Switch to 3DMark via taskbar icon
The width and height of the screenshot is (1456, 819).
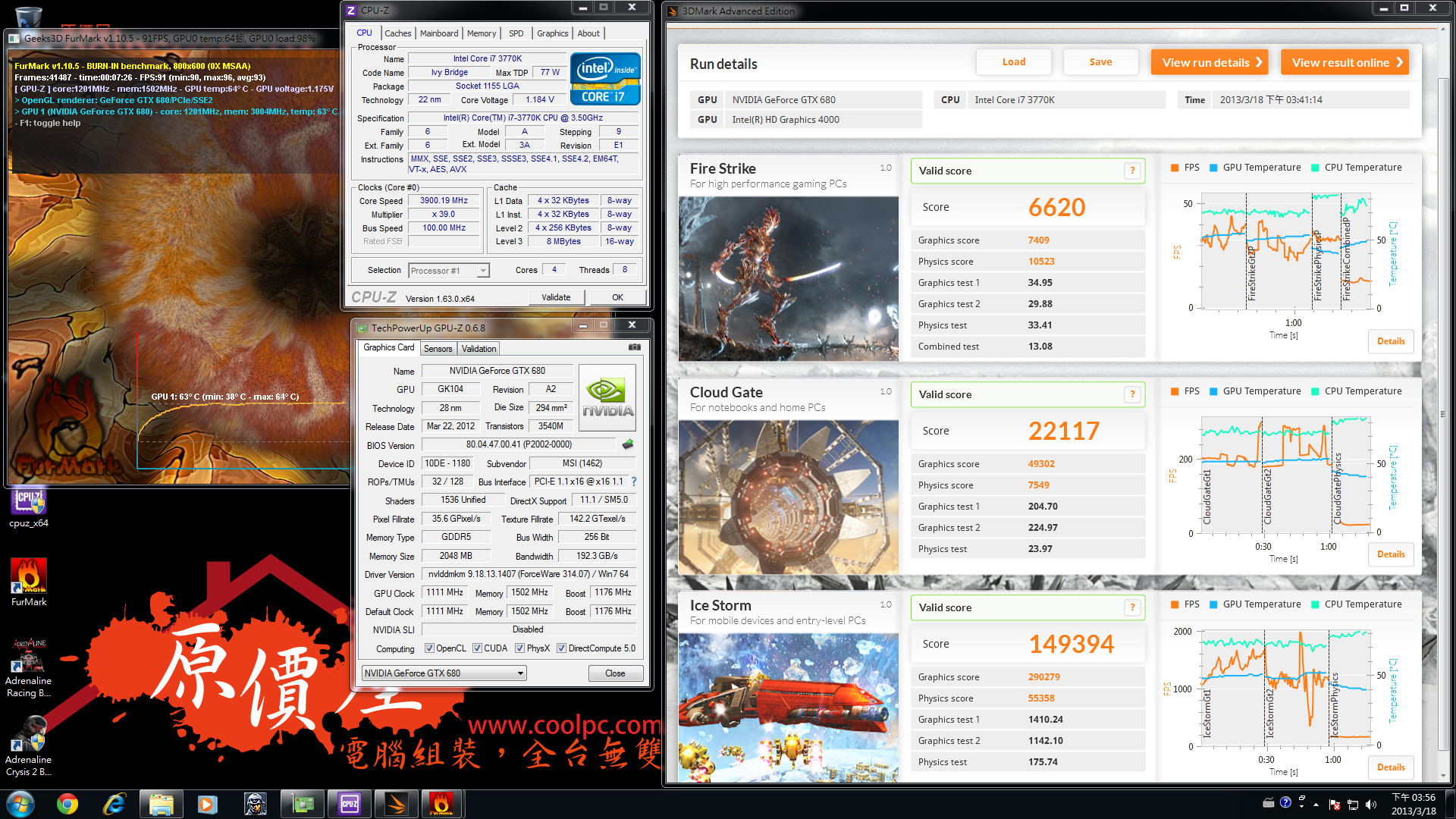coord(396,804)
